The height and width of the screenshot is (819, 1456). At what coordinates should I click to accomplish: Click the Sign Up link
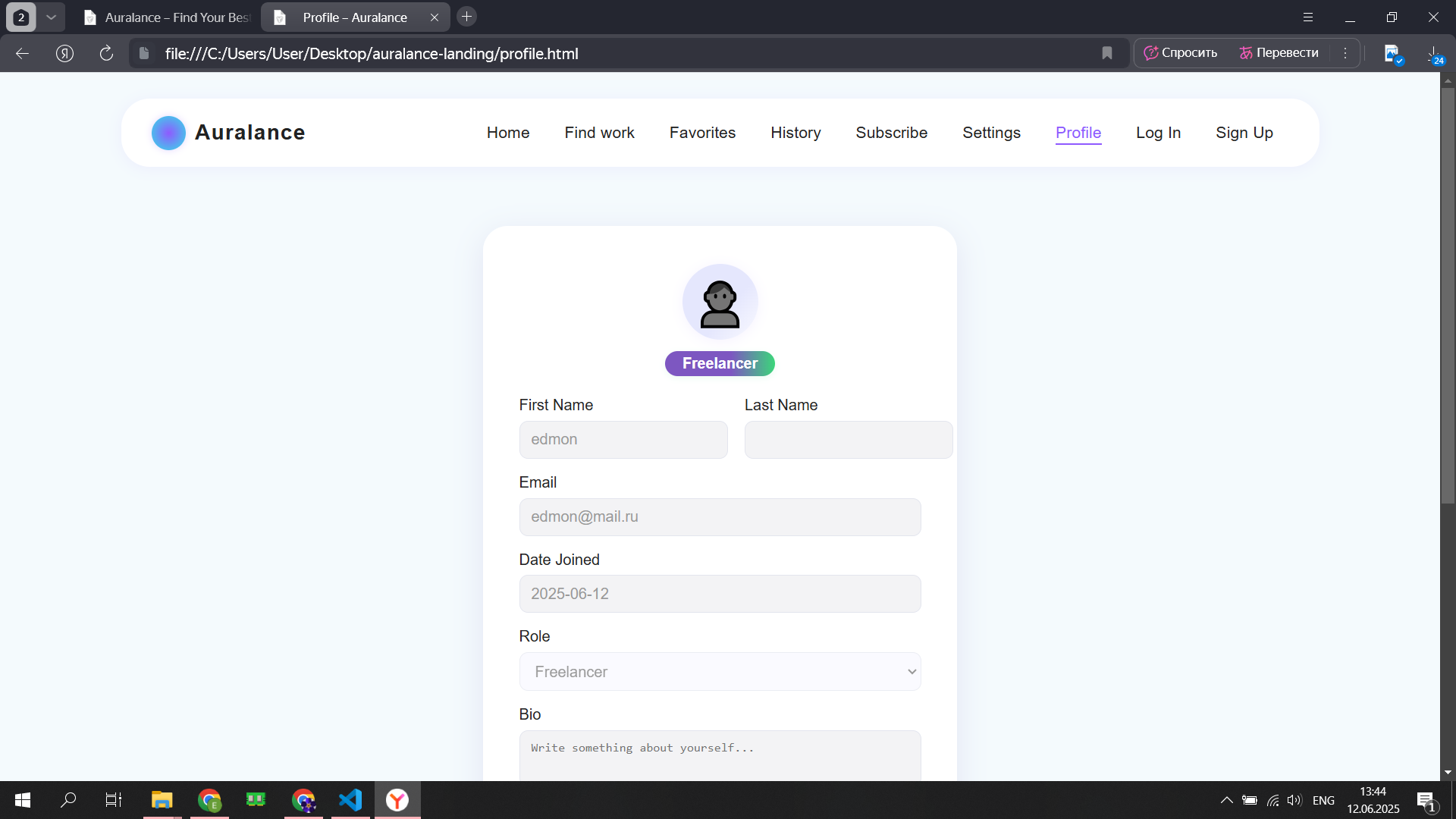[1244, 133]
